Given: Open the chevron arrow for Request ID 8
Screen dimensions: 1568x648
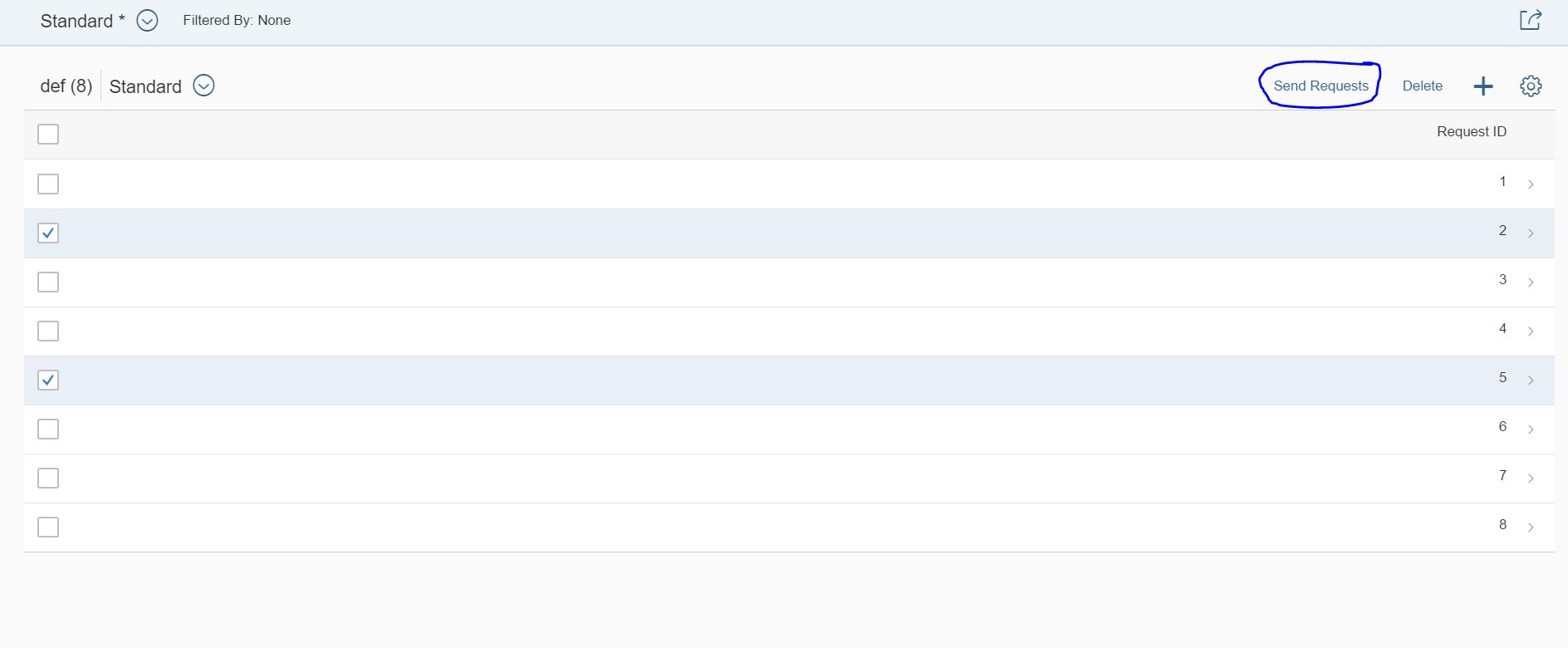Looking at the screenshot, I should click(x=1531, y=527).
